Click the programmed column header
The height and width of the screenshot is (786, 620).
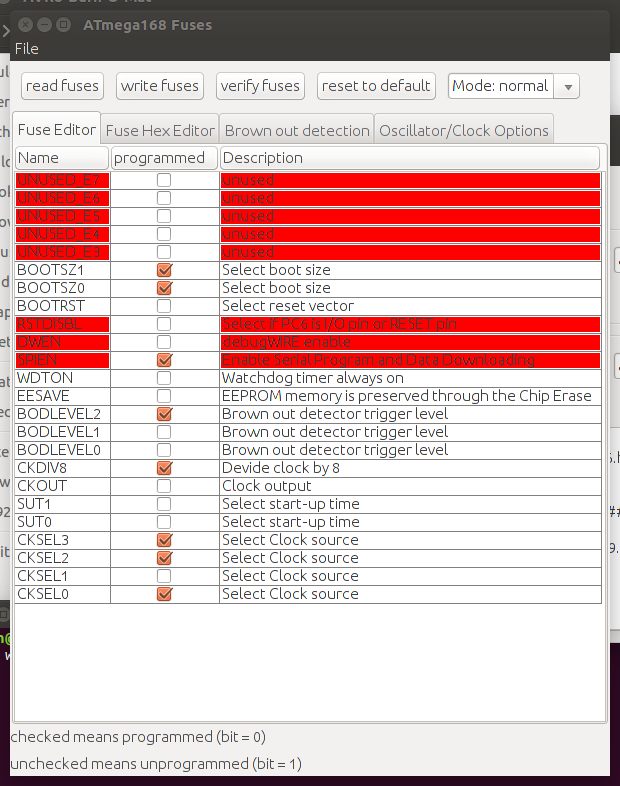tap(164, 158)
